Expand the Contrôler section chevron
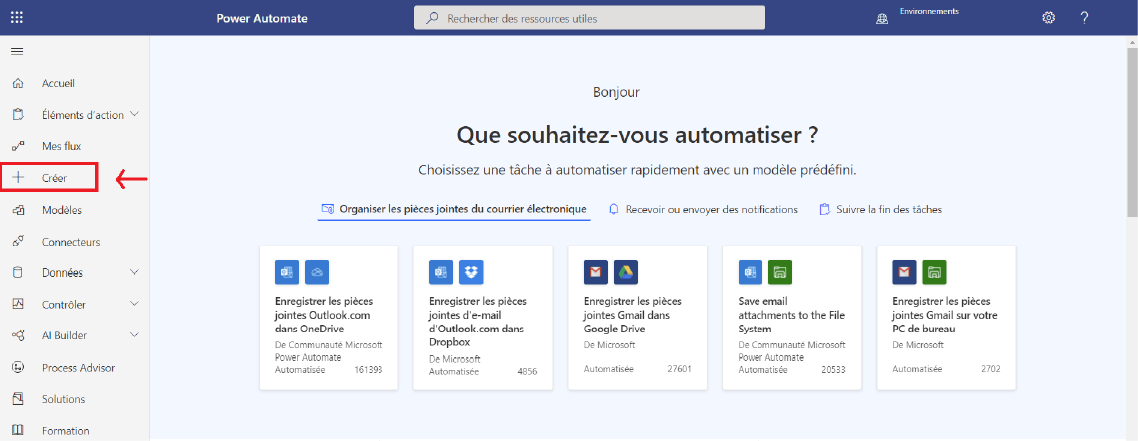The width and height of the screenshot is (1138, 441). coord(135,304)
